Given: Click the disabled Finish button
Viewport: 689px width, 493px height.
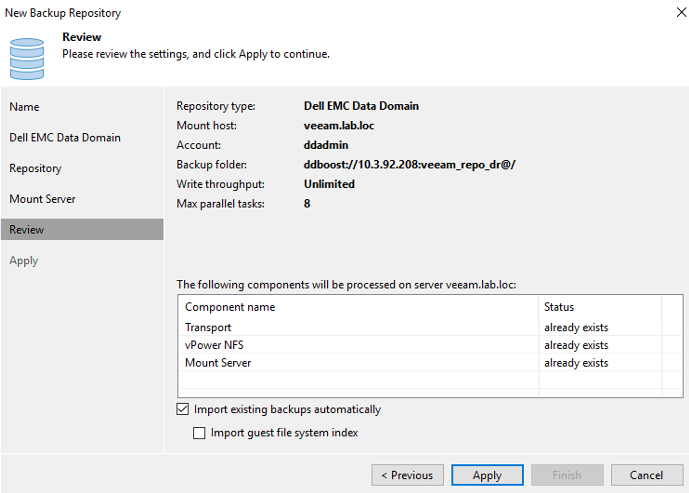Looking at the screenshot, I should tap(567, 475).
